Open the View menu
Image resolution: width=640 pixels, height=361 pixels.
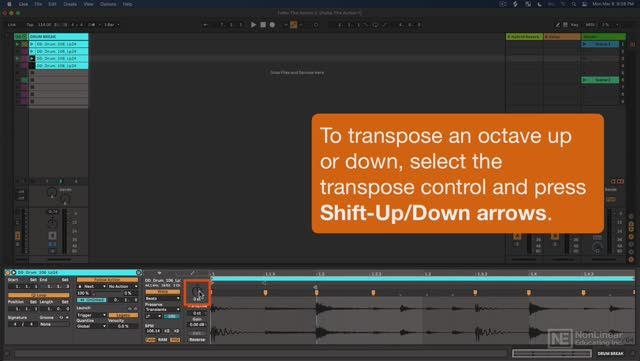point(88,4)
